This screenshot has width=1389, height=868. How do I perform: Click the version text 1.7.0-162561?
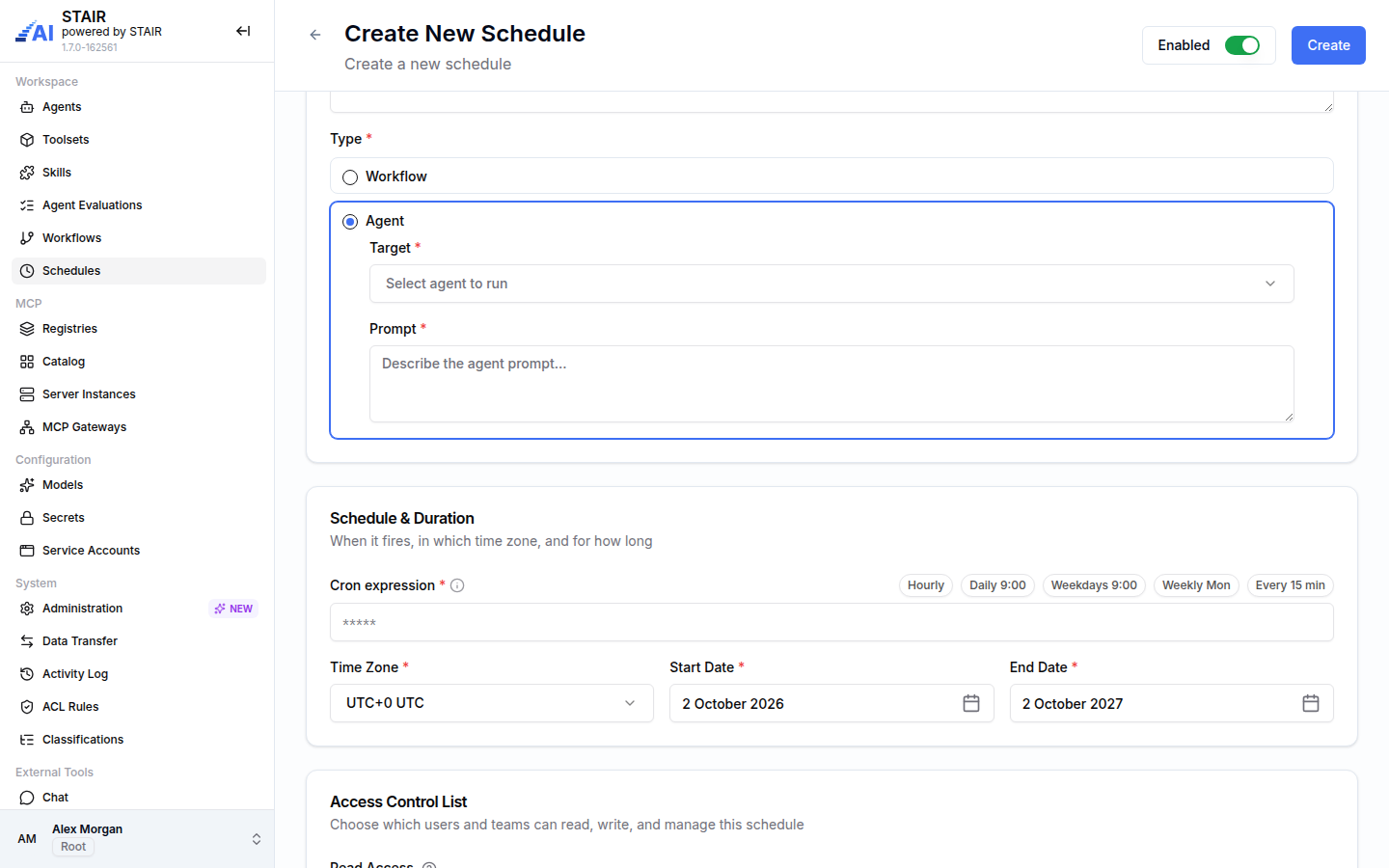(90, 47)
